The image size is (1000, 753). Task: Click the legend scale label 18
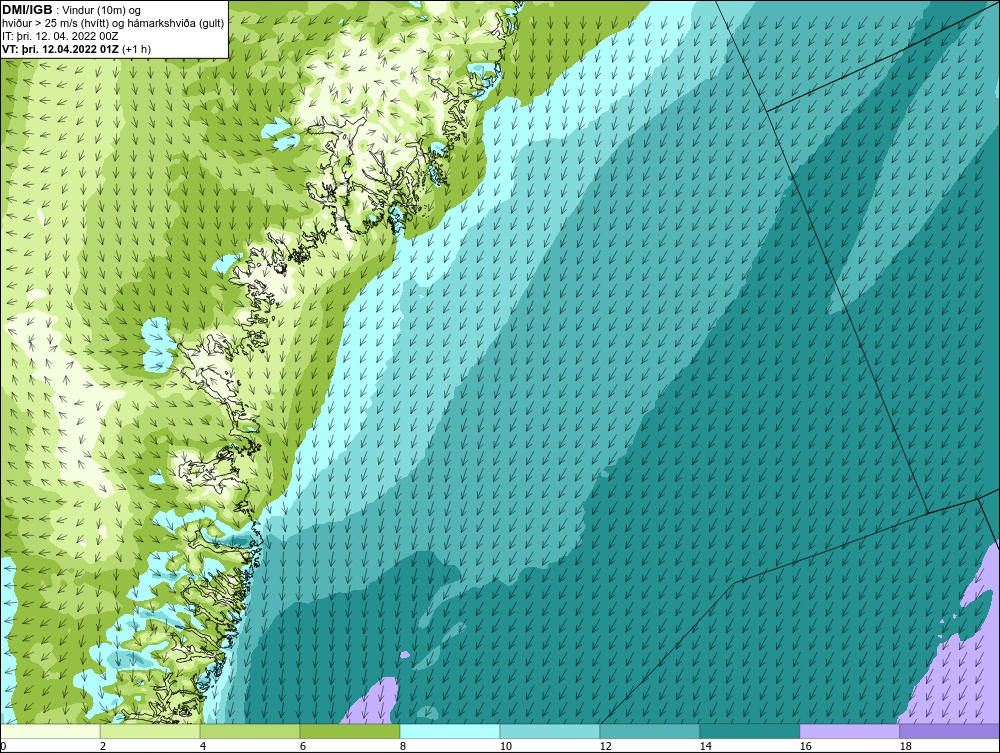(905, 746)
